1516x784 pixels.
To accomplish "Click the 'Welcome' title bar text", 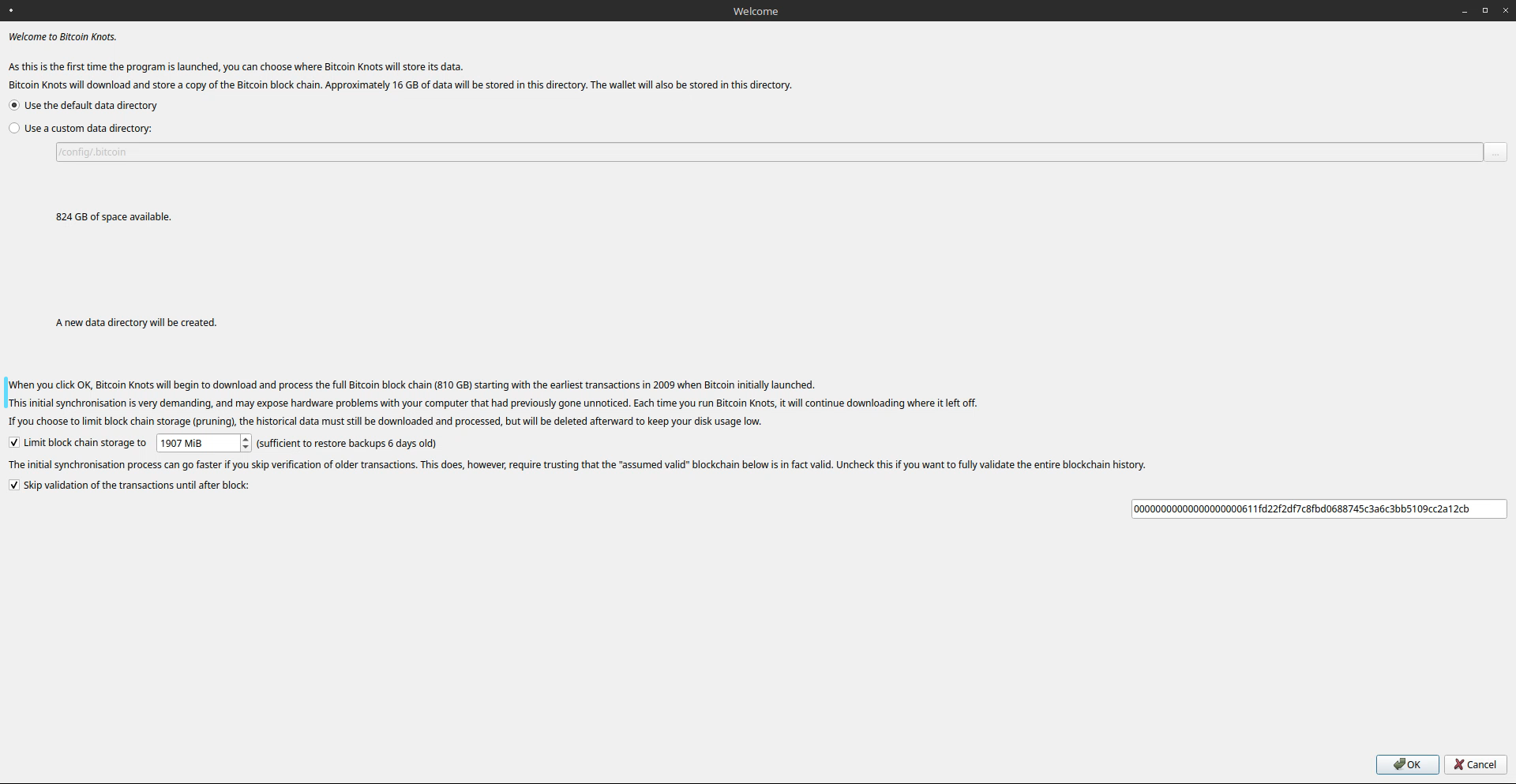I will pyautogui.click(x=755, y=11).
